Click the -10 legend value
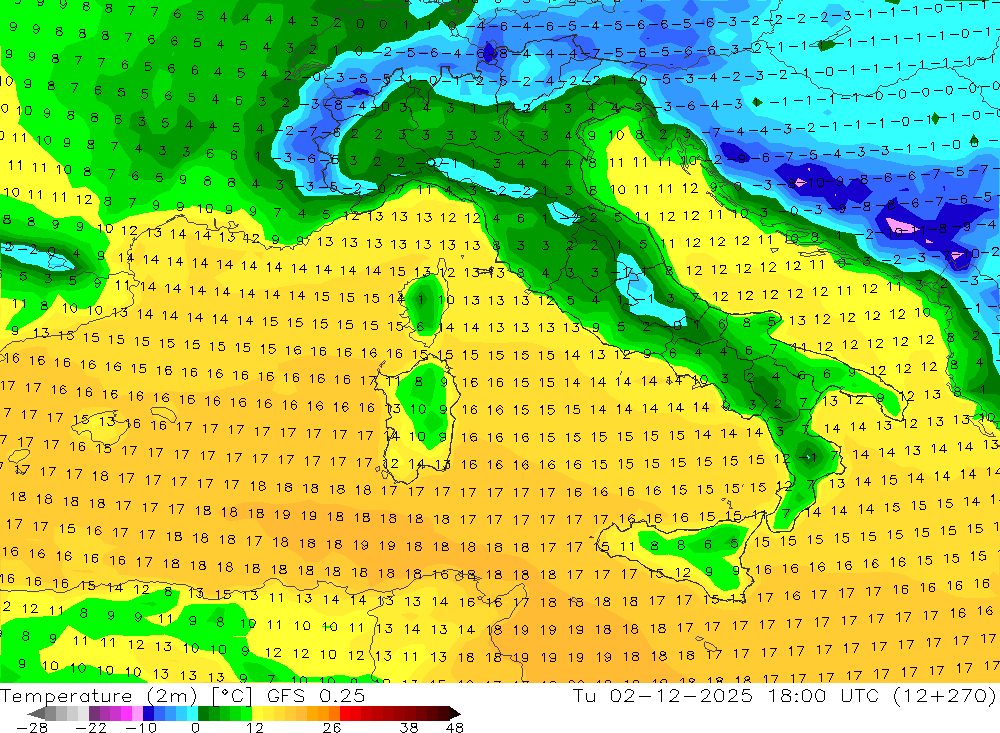This screenshot has width=1000, height=733. tap(141, 728)
